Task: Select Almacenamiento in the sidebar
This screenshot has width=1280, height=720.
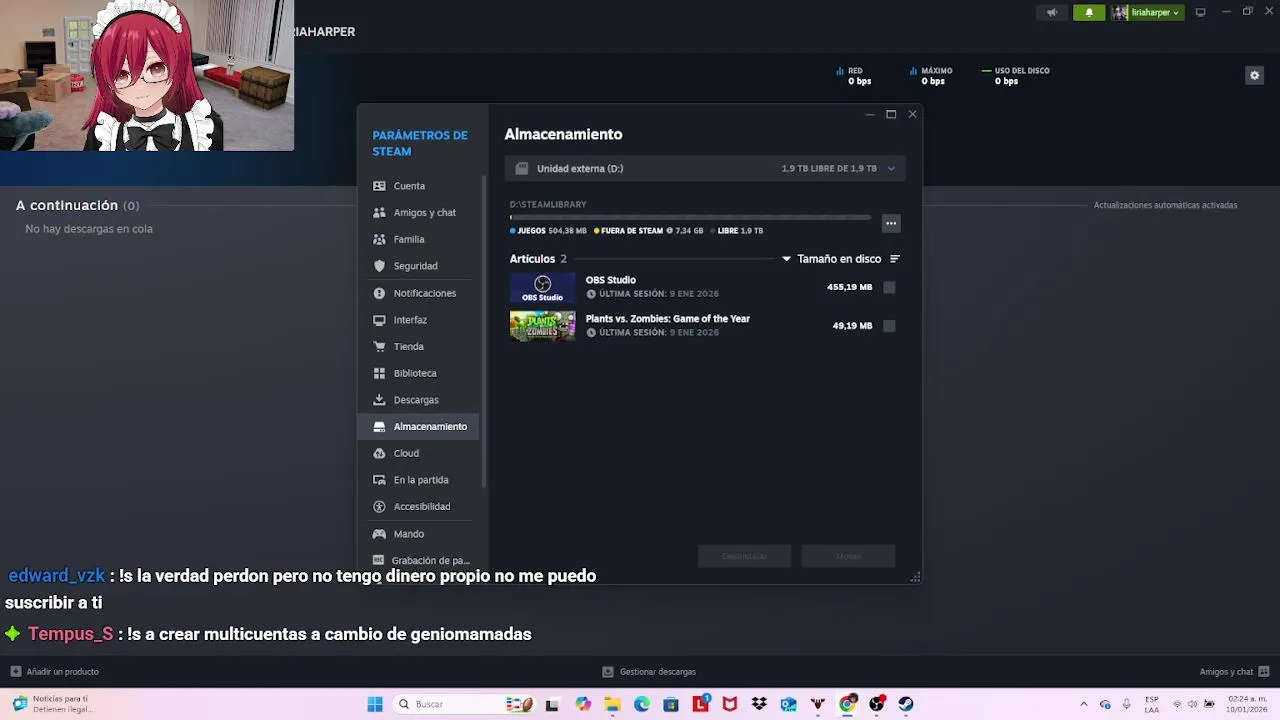Action: (420, 426)
